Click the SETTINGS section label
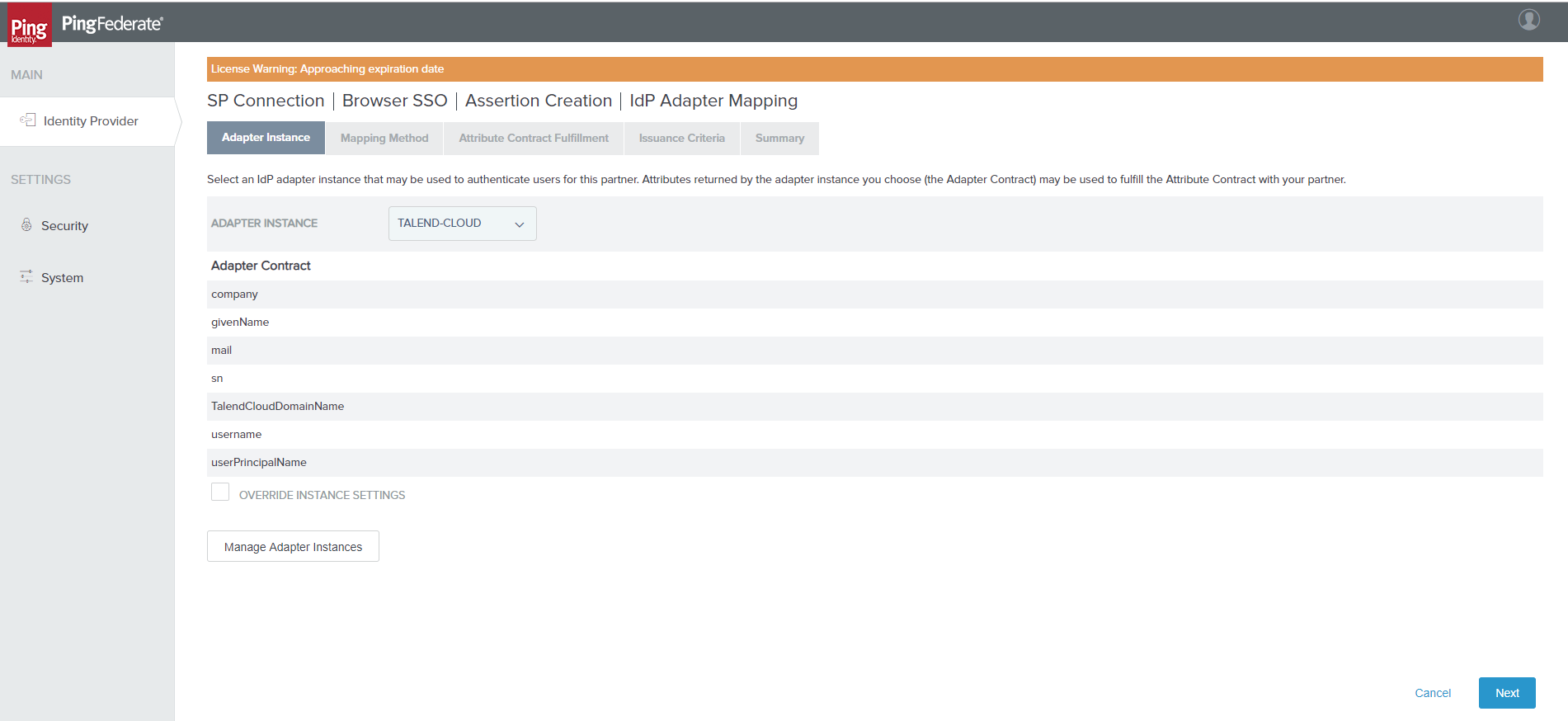1568x721 pixels. pyautogui.click(x=40, y=180)
